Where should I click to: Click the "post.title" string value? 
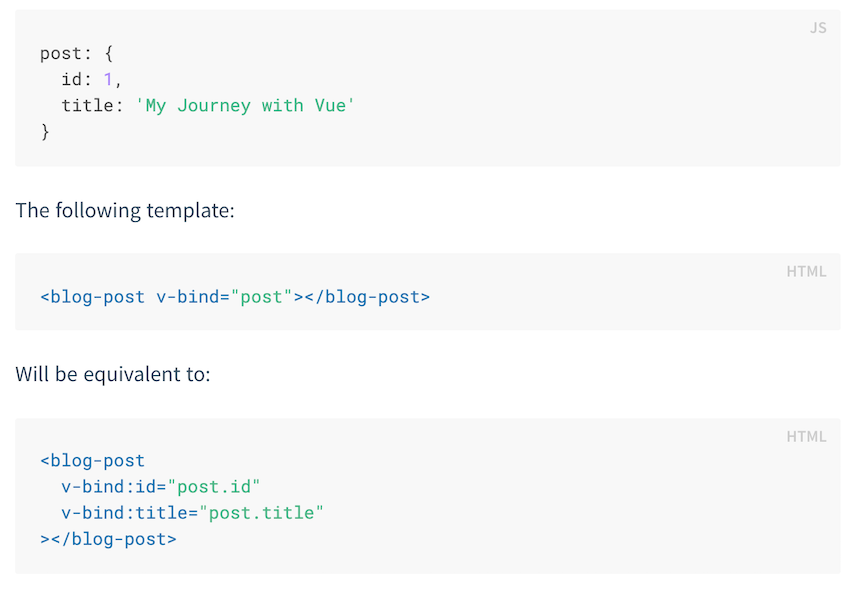(262, 513)
